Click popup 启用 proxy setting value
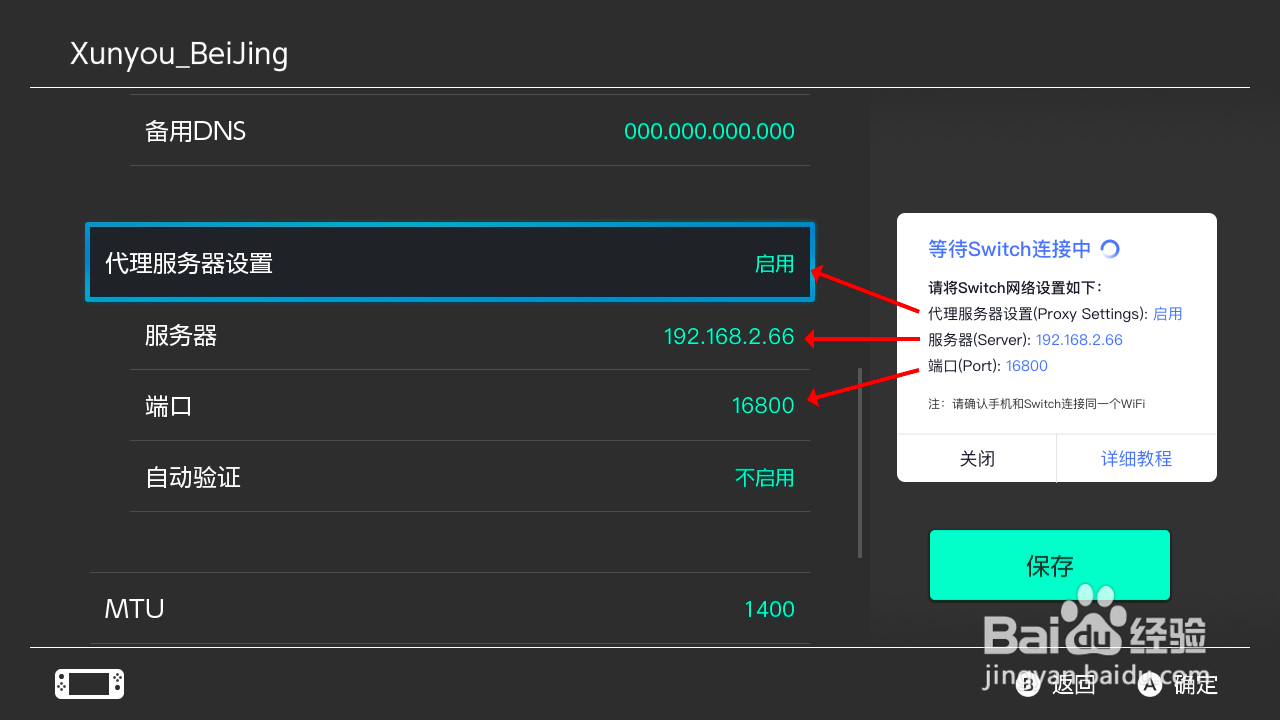The width and height of the screenshot is (1280, 720). click(1168, 314)
